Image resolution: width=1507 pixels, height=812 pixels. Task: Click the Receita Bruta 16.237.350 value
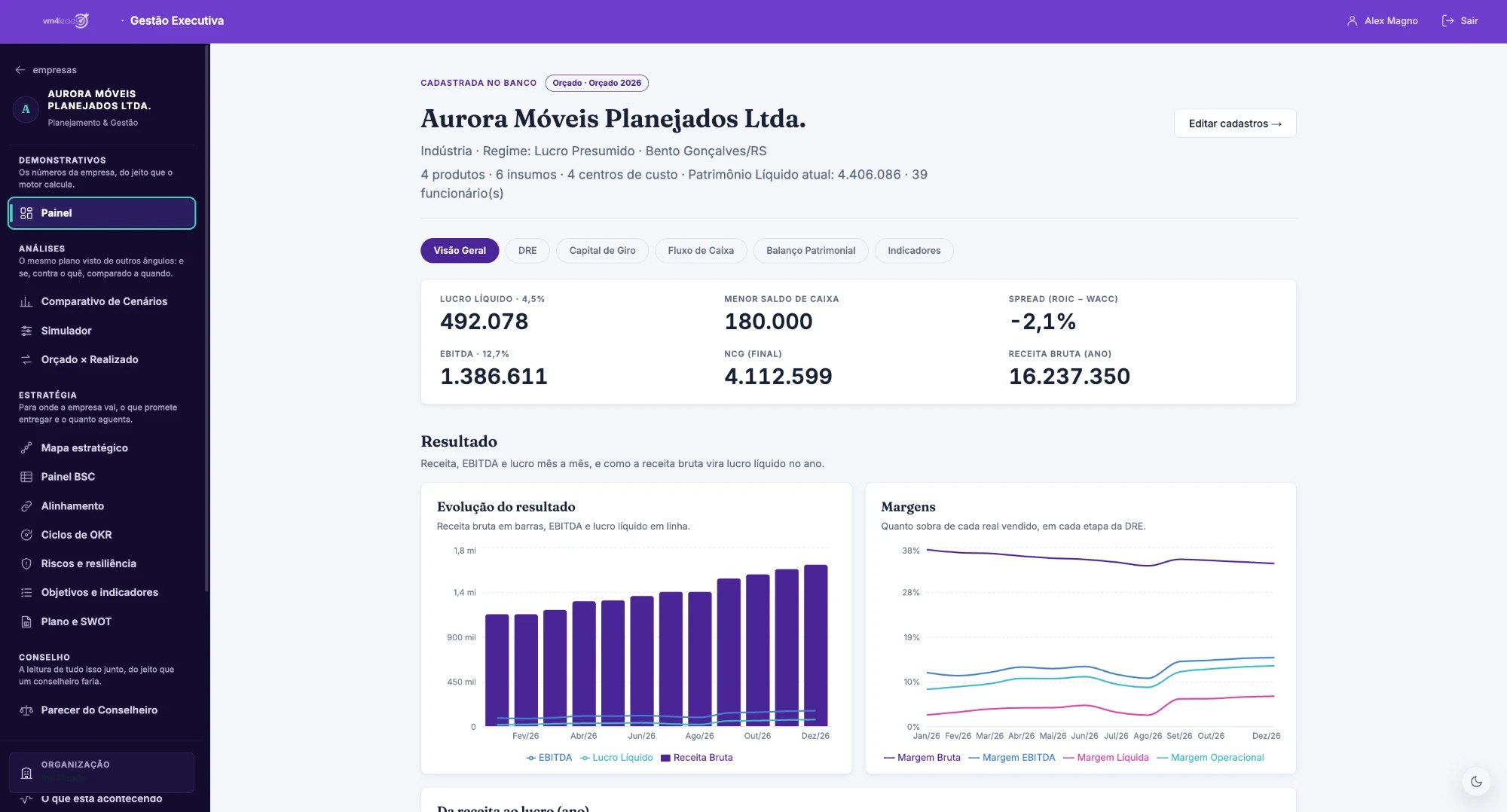[x=1069, y=377]
